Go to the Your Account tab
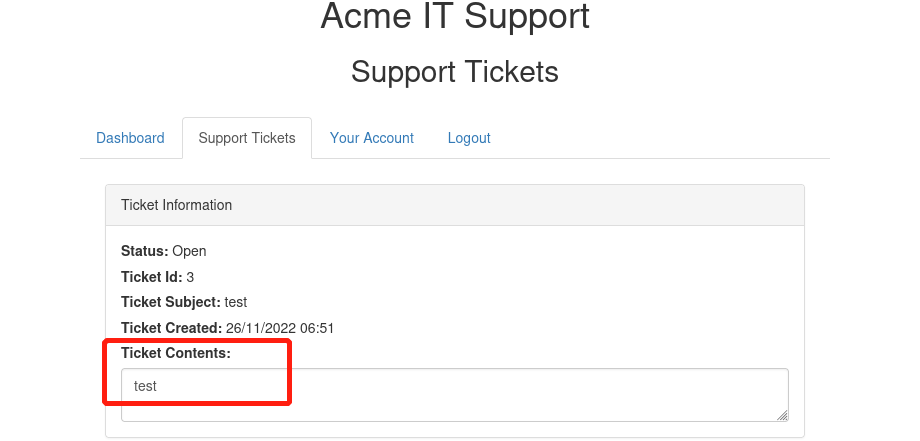920x441 pixels. pos(372,138)
